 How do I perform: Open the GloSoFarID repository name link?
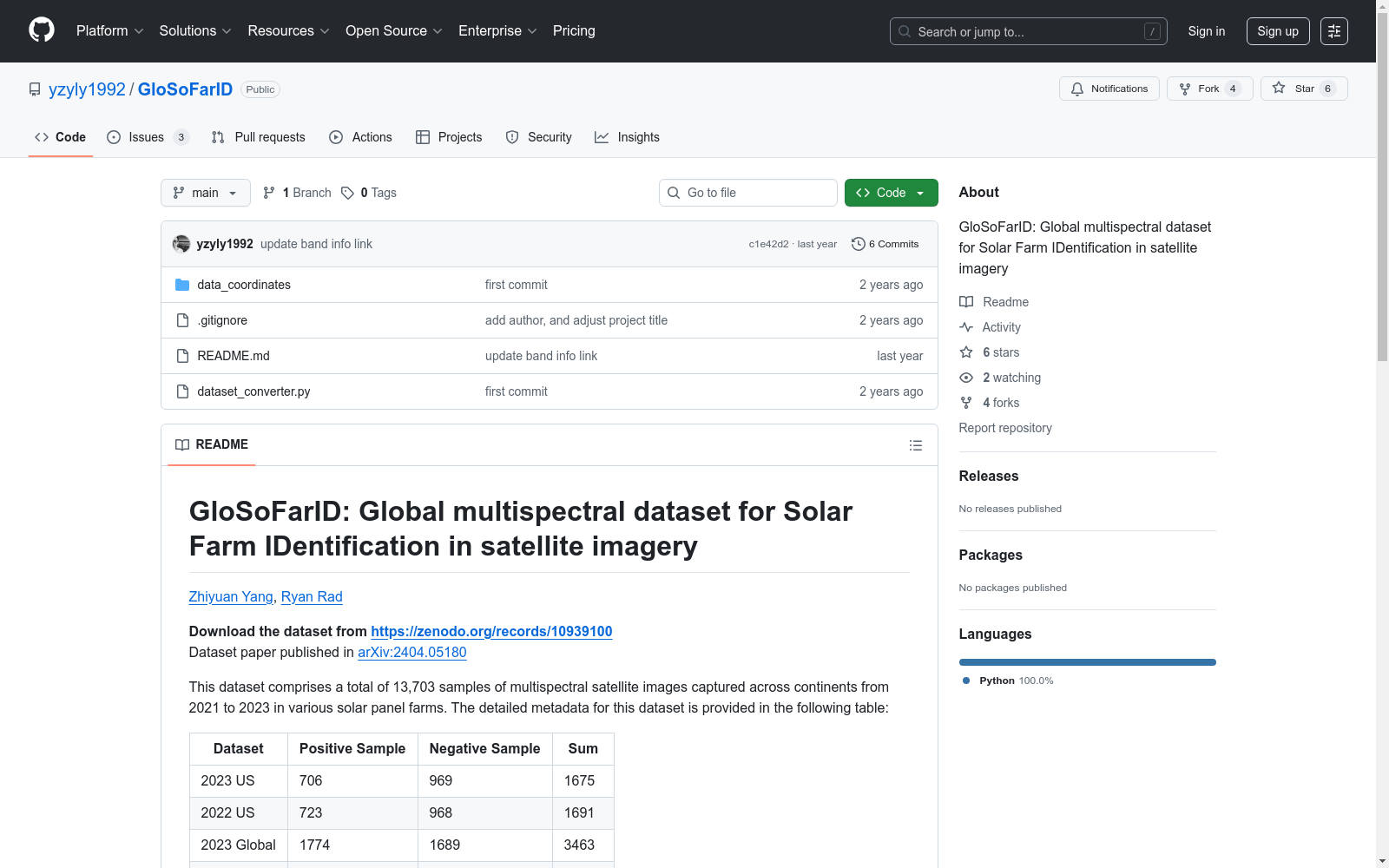tap(185, 89)
